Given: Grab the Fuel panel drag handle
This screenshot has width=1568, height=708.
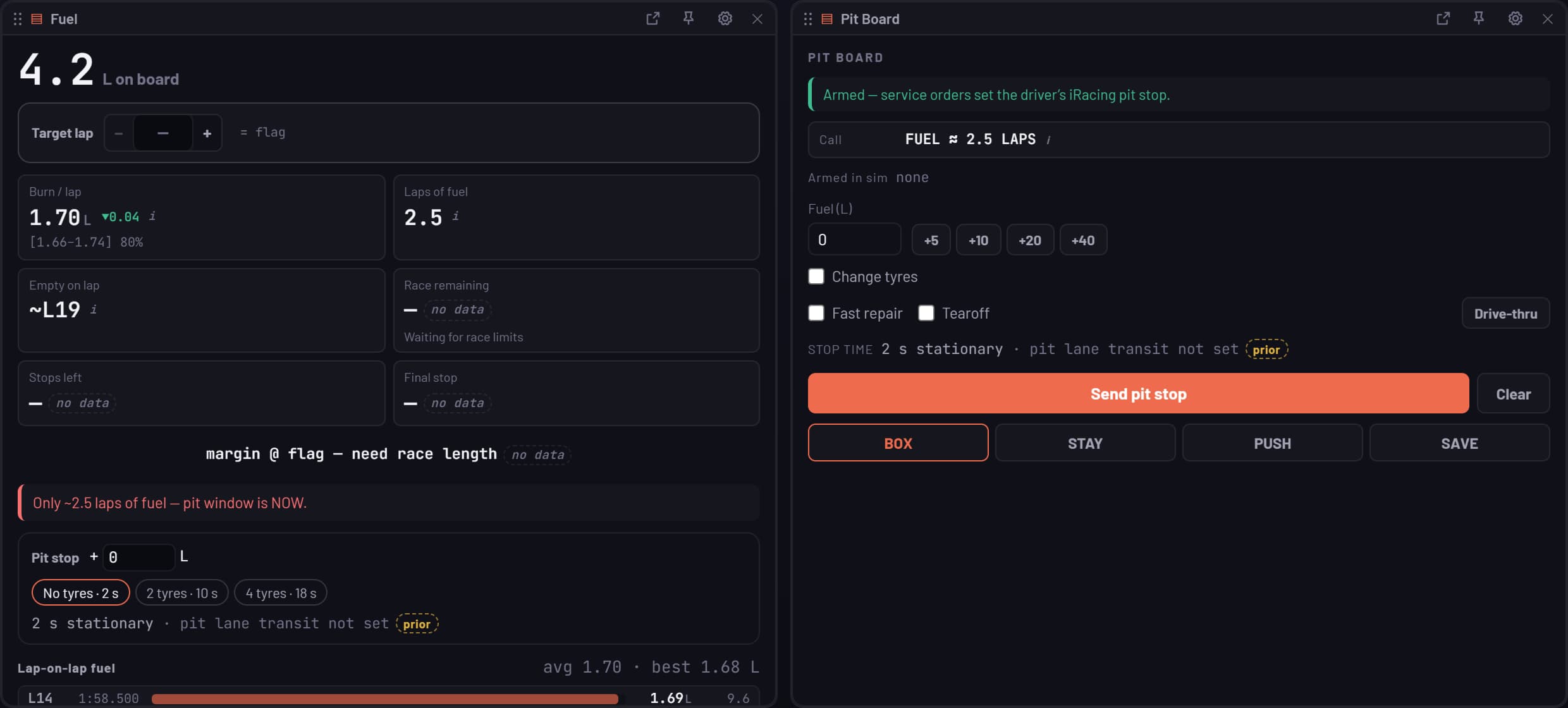Looking at the screenshot, I should 18,19.
